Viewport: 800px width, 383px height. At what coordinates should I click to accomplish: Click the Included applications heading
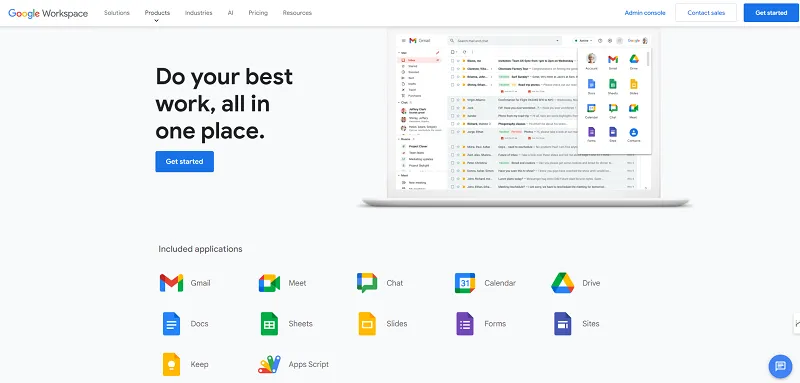[200, 249]
